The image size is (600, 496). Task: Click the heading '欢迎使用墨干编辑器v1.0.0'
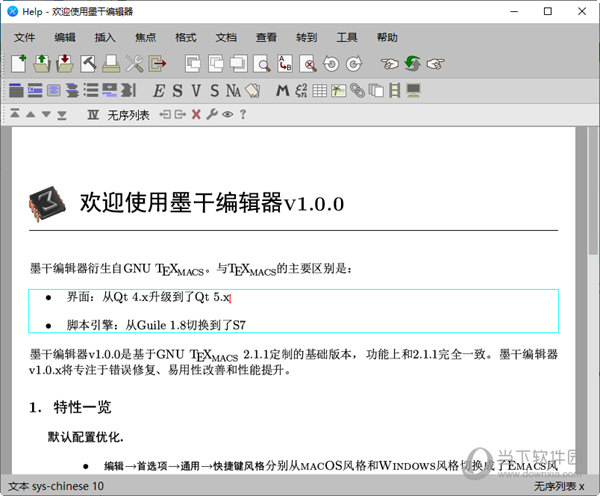(212, 202)
